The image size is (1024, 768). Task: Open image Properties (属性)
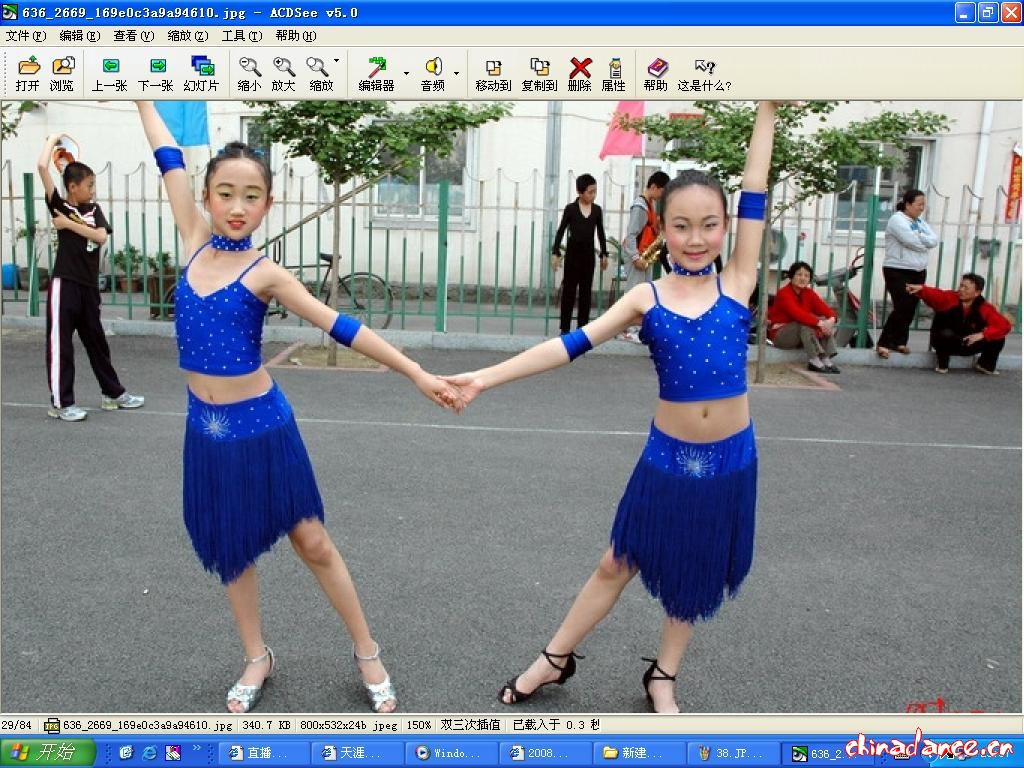[613, 73]
